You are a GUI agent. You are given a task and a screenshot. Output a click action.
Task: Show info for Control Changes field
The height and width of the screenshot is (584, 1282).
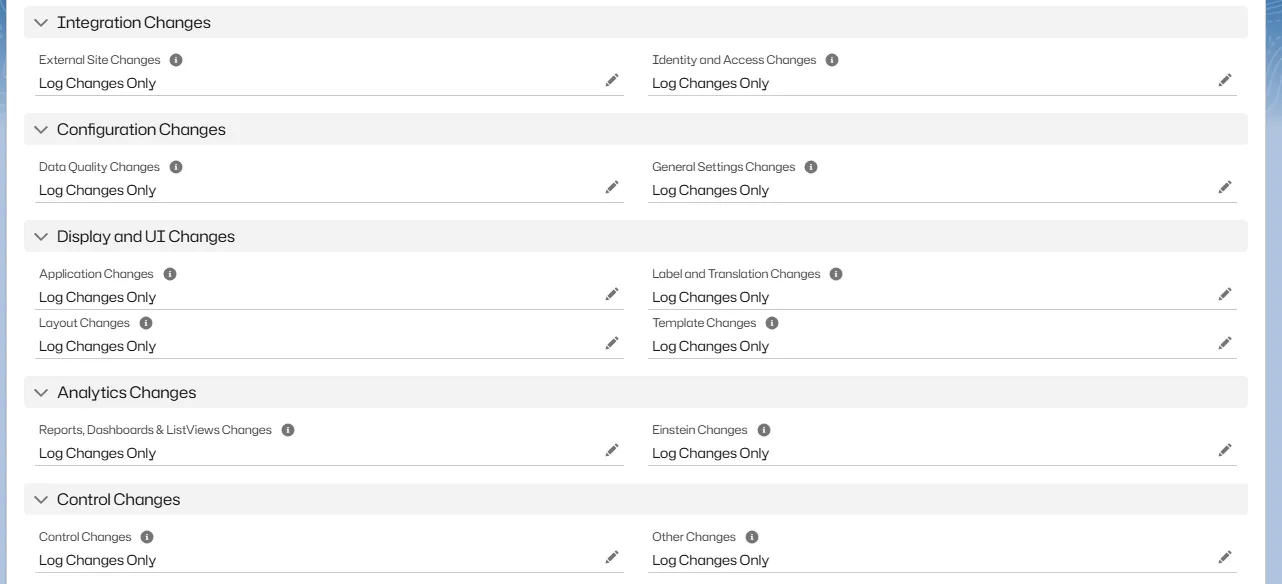pyautogui.click(x=147, y=537)
